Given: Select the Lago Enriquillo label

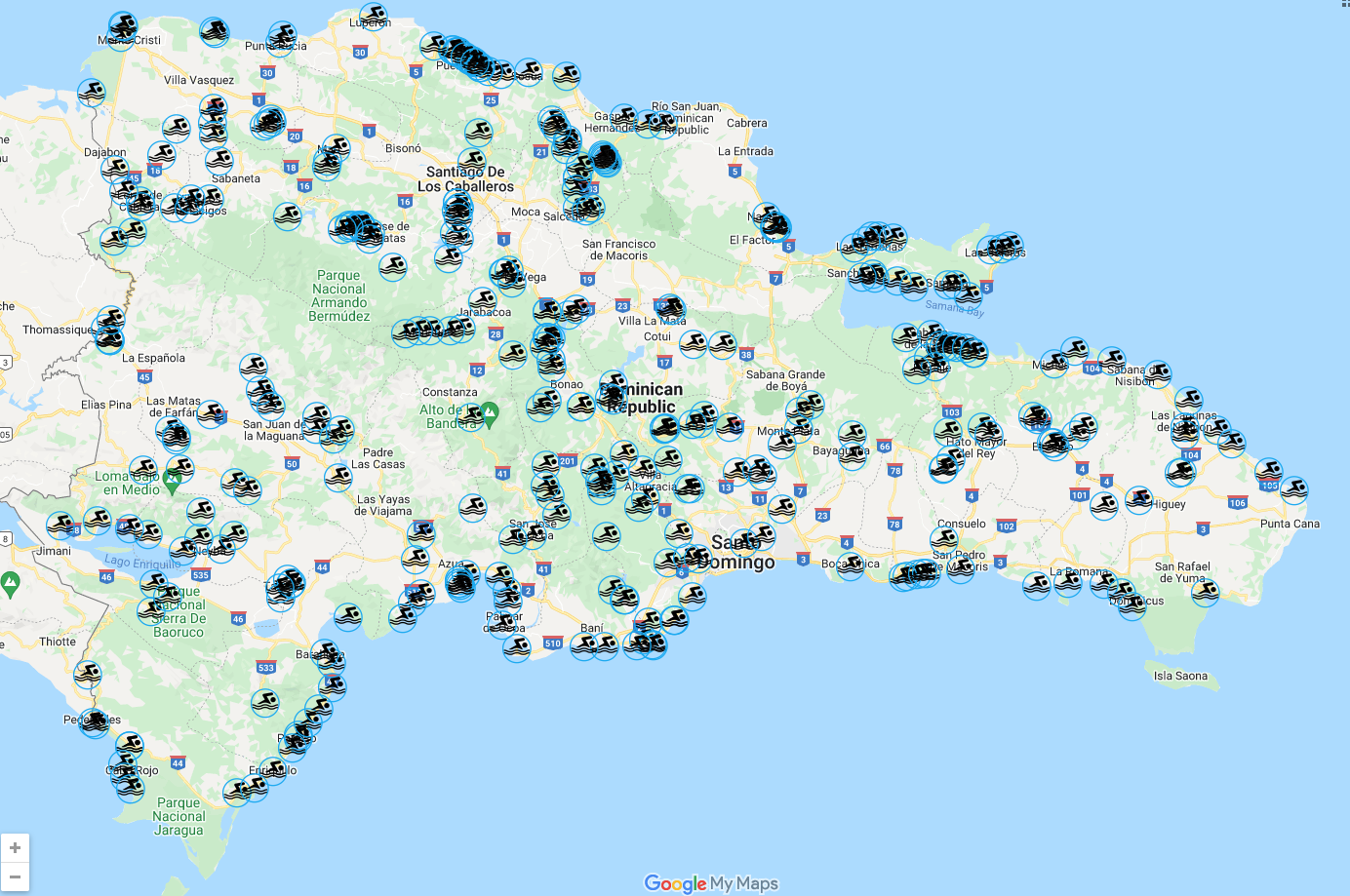Looking at the screenshot, I should (142, 563).
